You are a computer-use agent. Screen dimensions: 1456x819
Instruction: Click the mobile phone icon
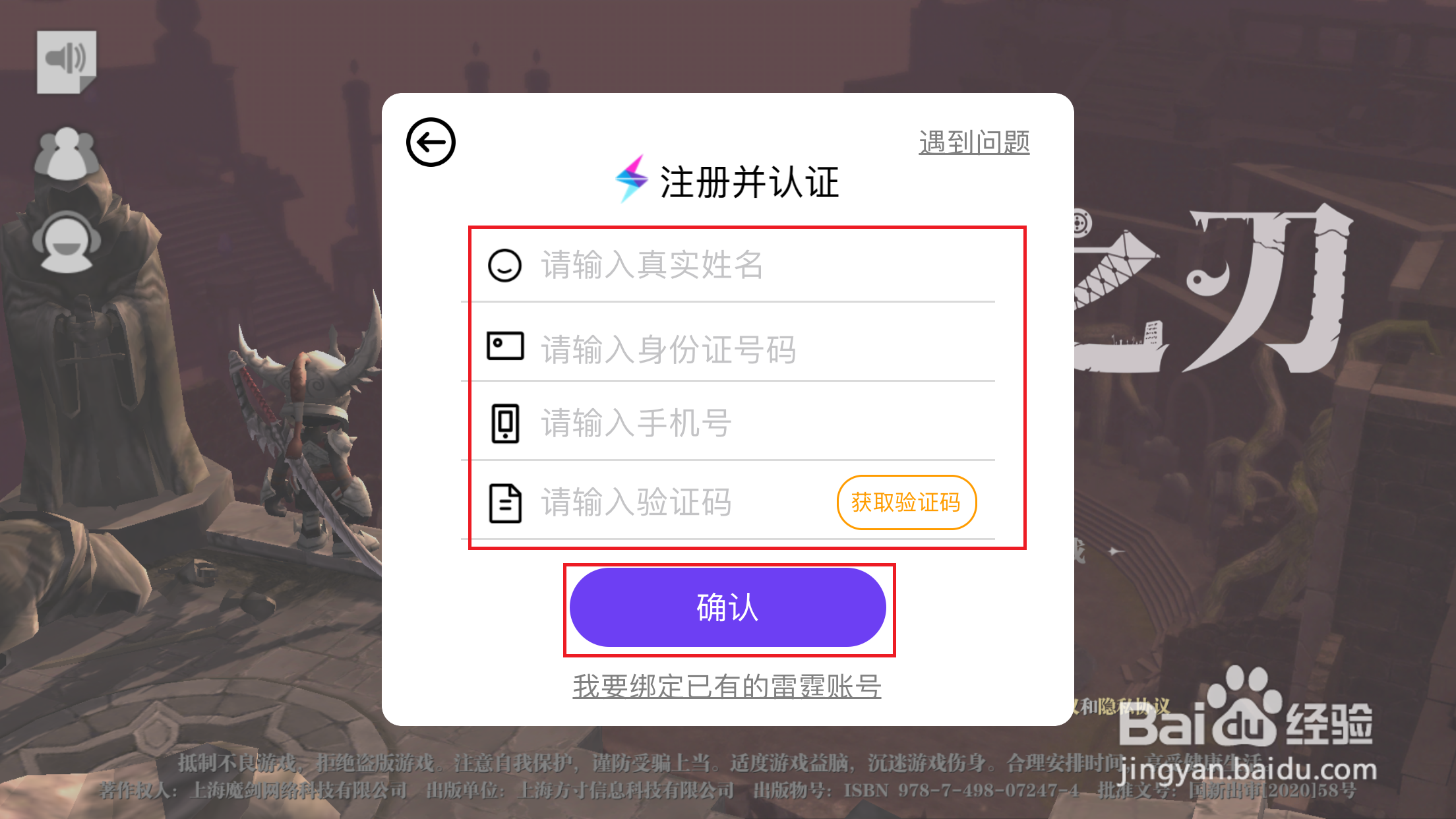[505, 423]
